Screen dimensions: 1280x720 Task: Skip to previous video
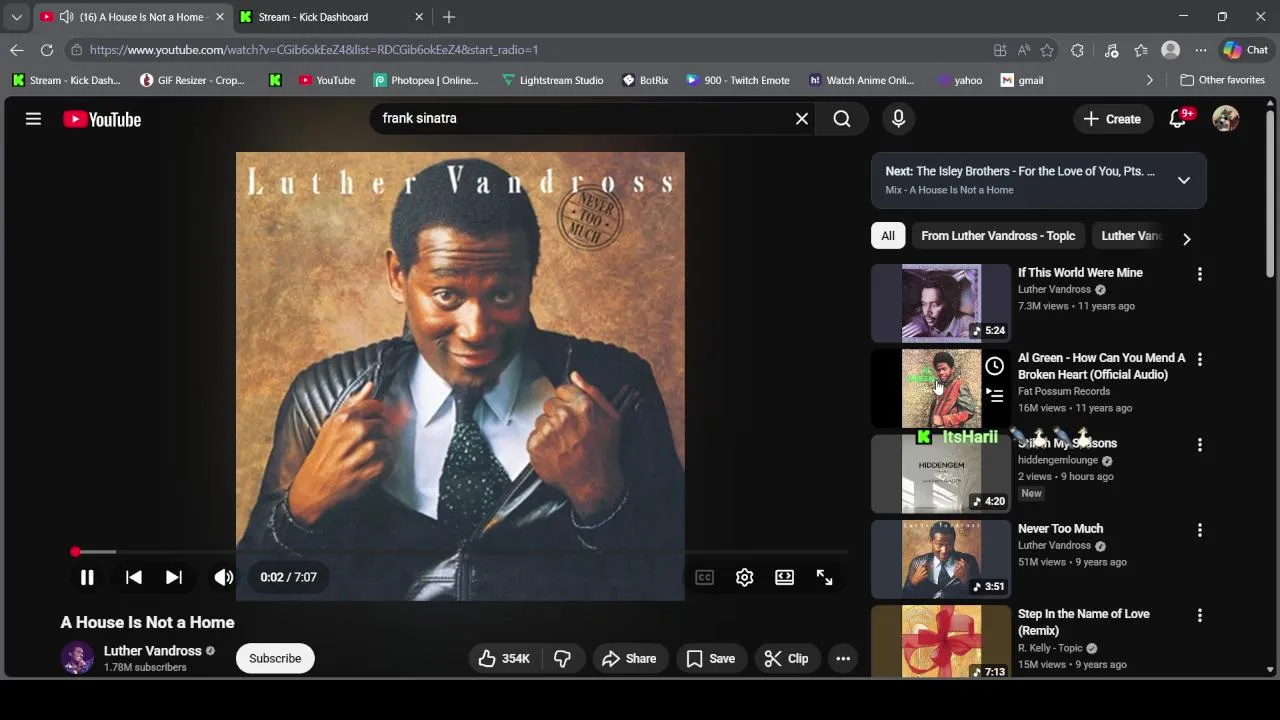click(x=133, y=577)
